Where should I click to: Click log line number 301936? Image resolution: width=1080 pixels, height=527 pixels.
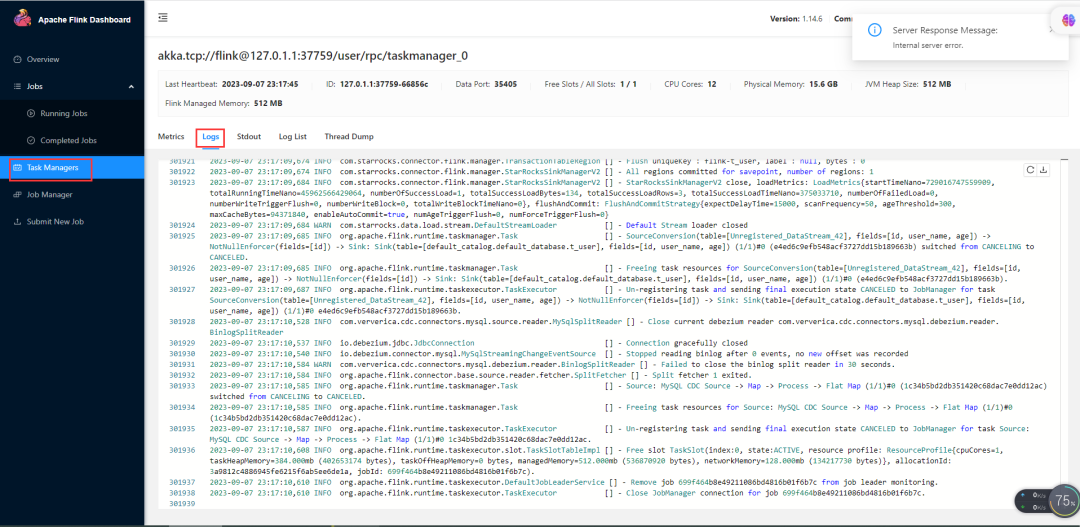(x=182, y=449)
